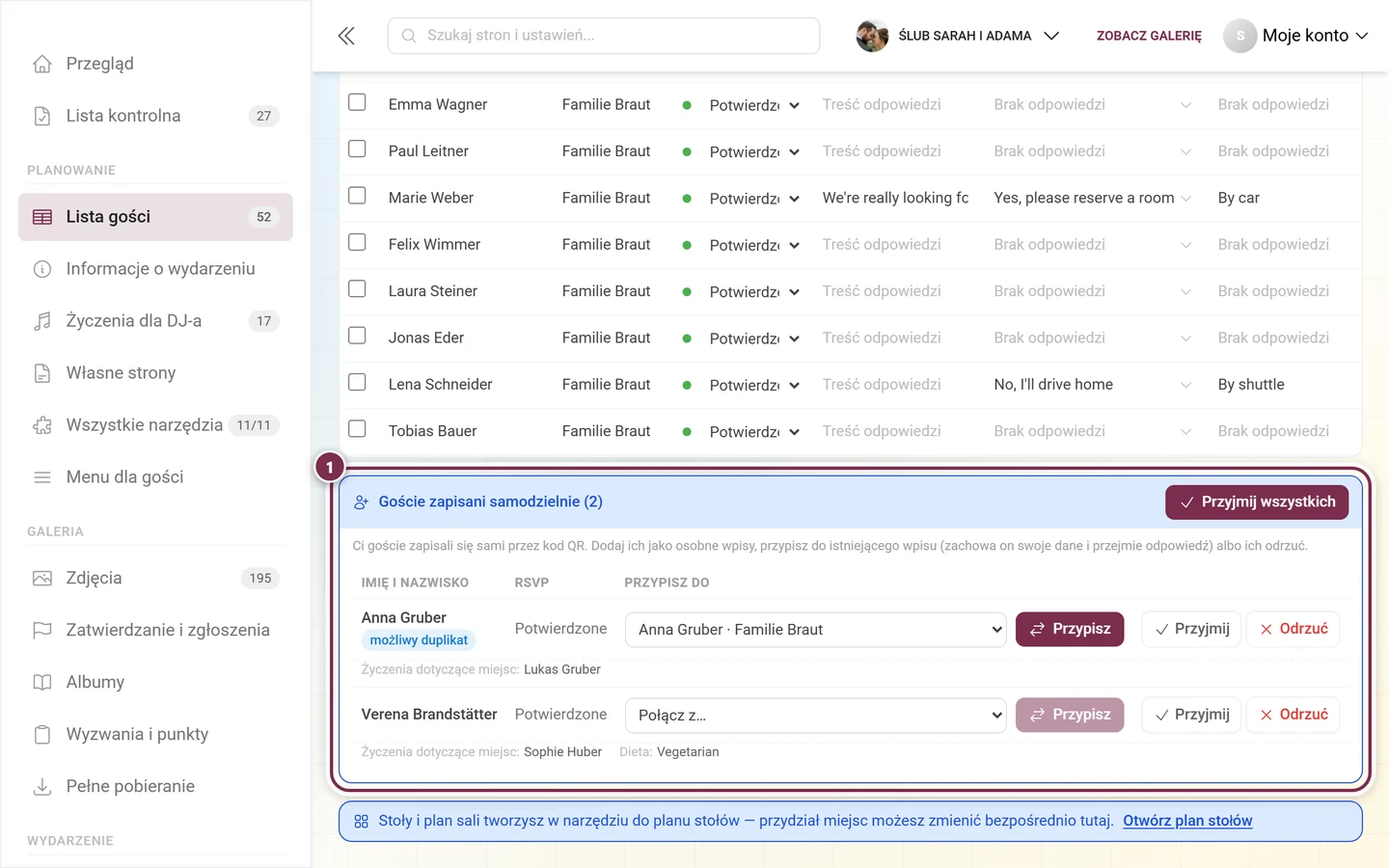Image resolution: width=1389 pixels, height=868 pixels.
Task: Check the box for Marie Weber
Action: [x=357, y=196]
